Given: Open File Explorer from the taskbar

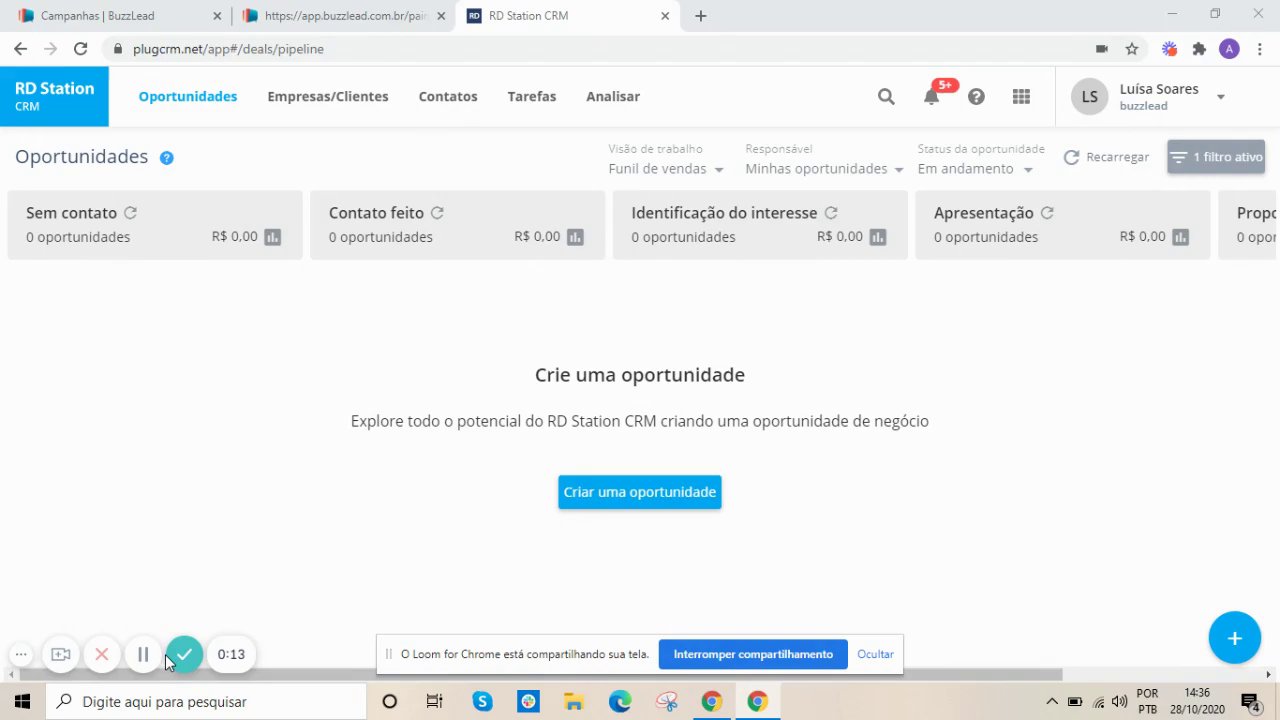Looking at the screenshot, I should (x=573, y=701).
